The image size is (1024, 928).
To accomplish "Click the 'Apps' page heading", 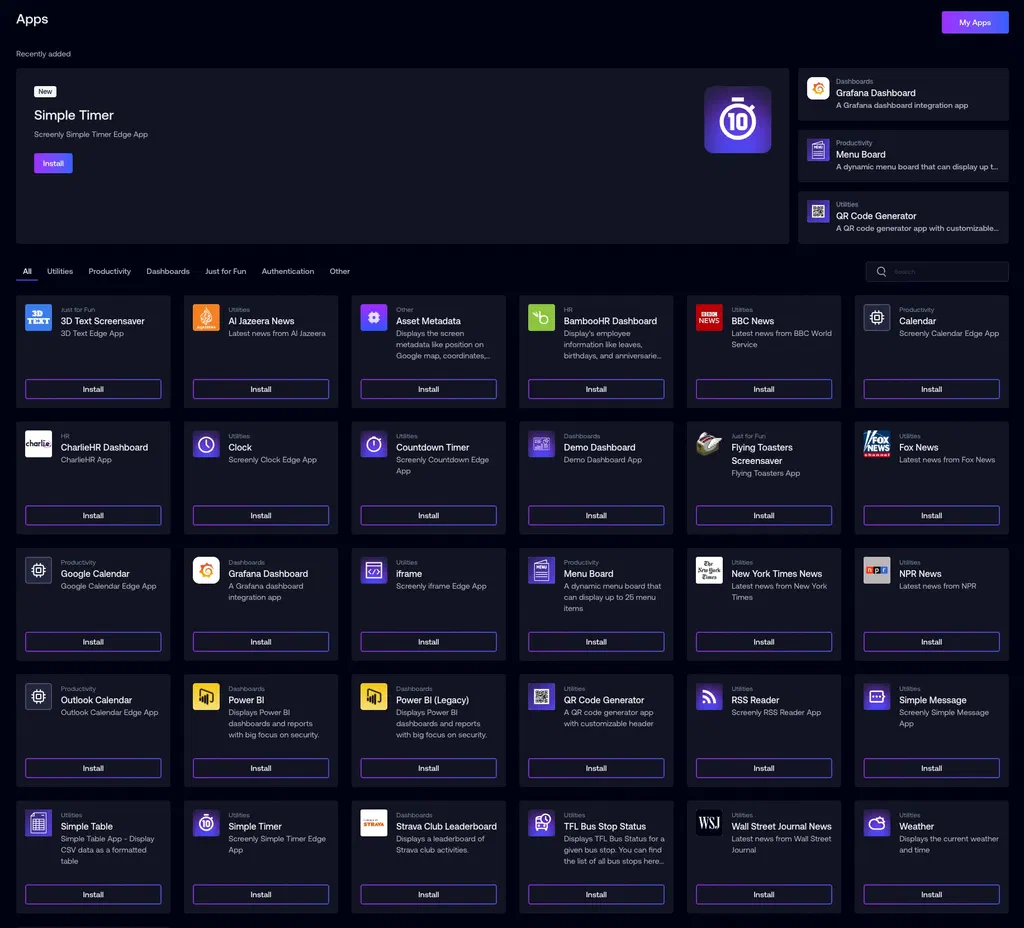I will (x=32, y=19).
